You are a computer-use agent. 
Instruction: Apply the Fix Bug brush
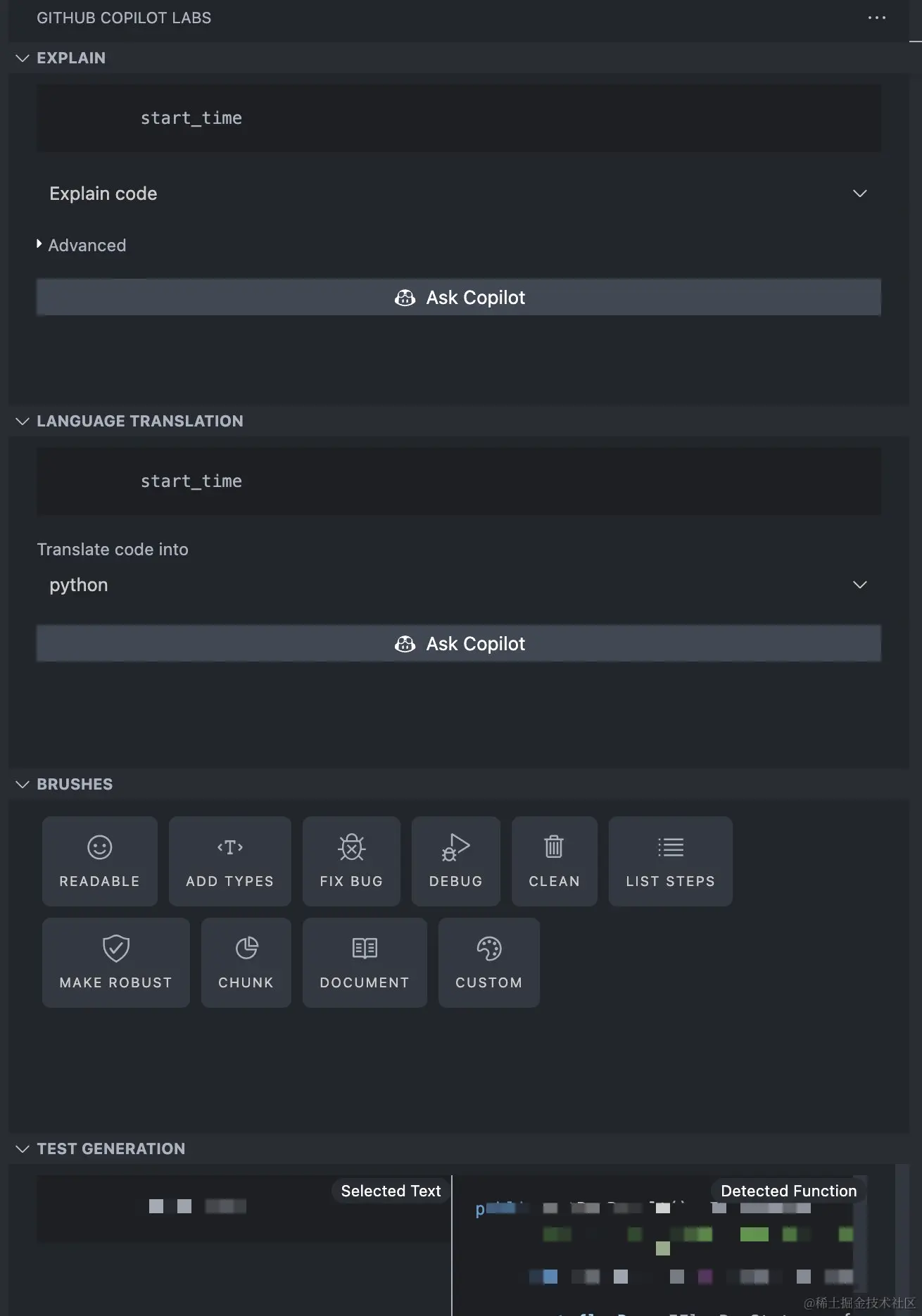pos(351,861)
